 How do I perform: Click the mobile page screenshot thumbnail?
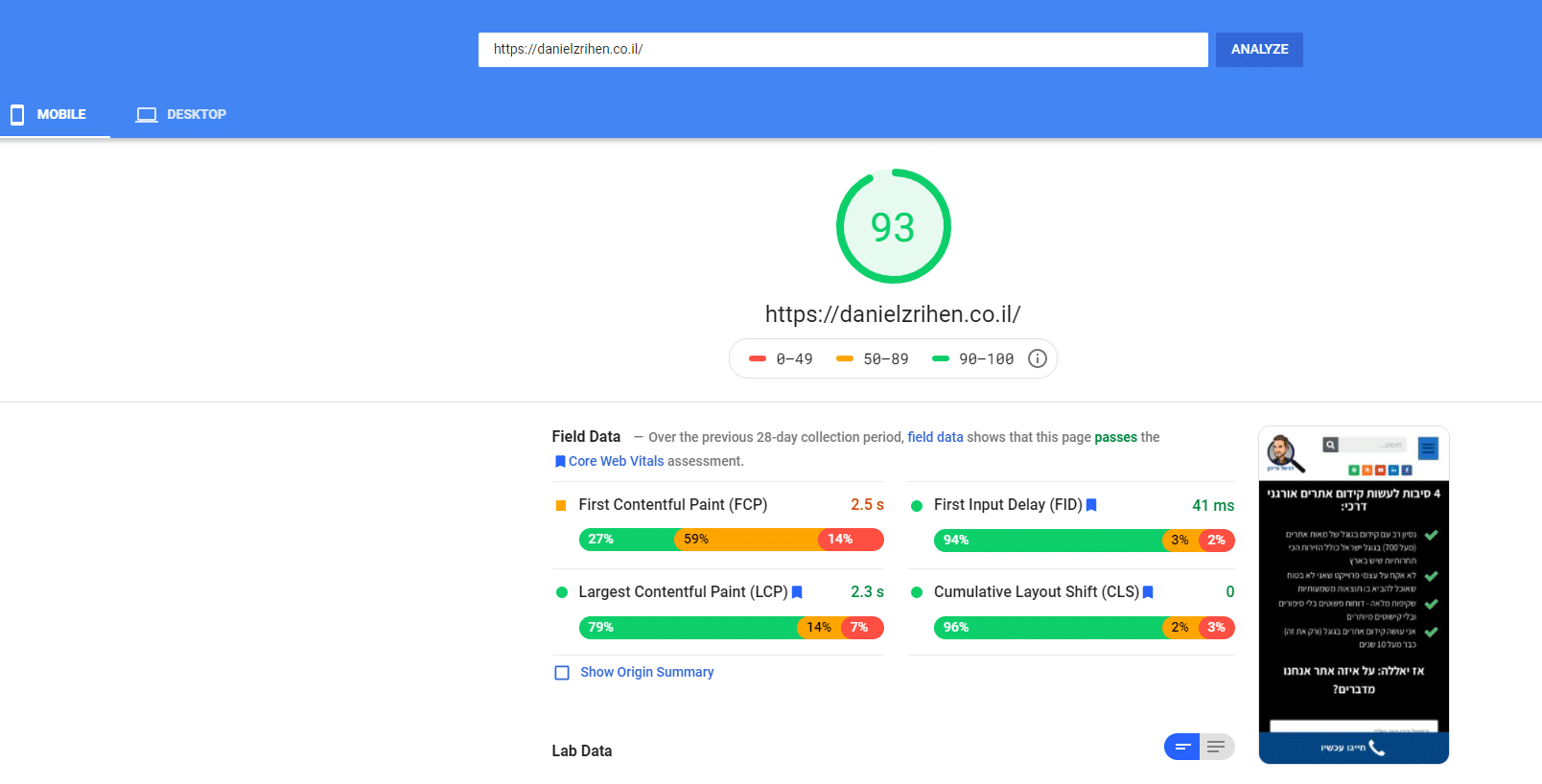1354,595
